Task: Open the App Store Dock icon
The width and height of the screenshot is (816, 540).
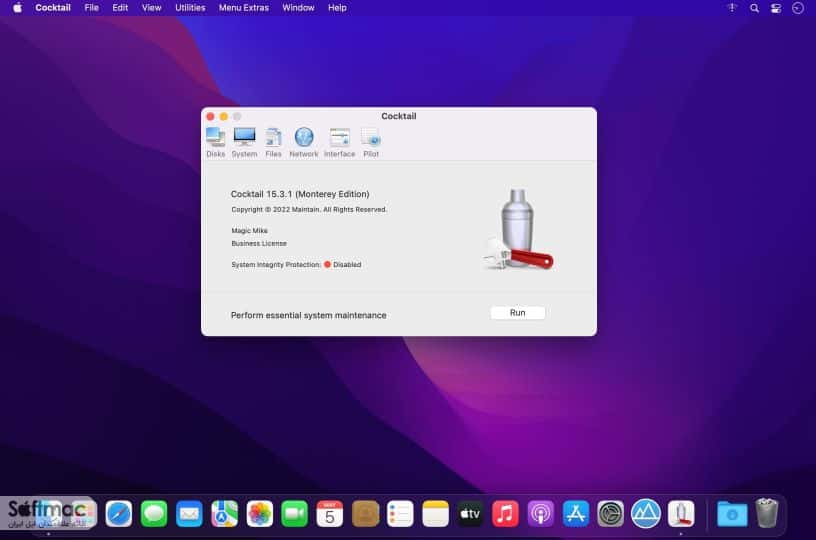Action: click(576, 514)
